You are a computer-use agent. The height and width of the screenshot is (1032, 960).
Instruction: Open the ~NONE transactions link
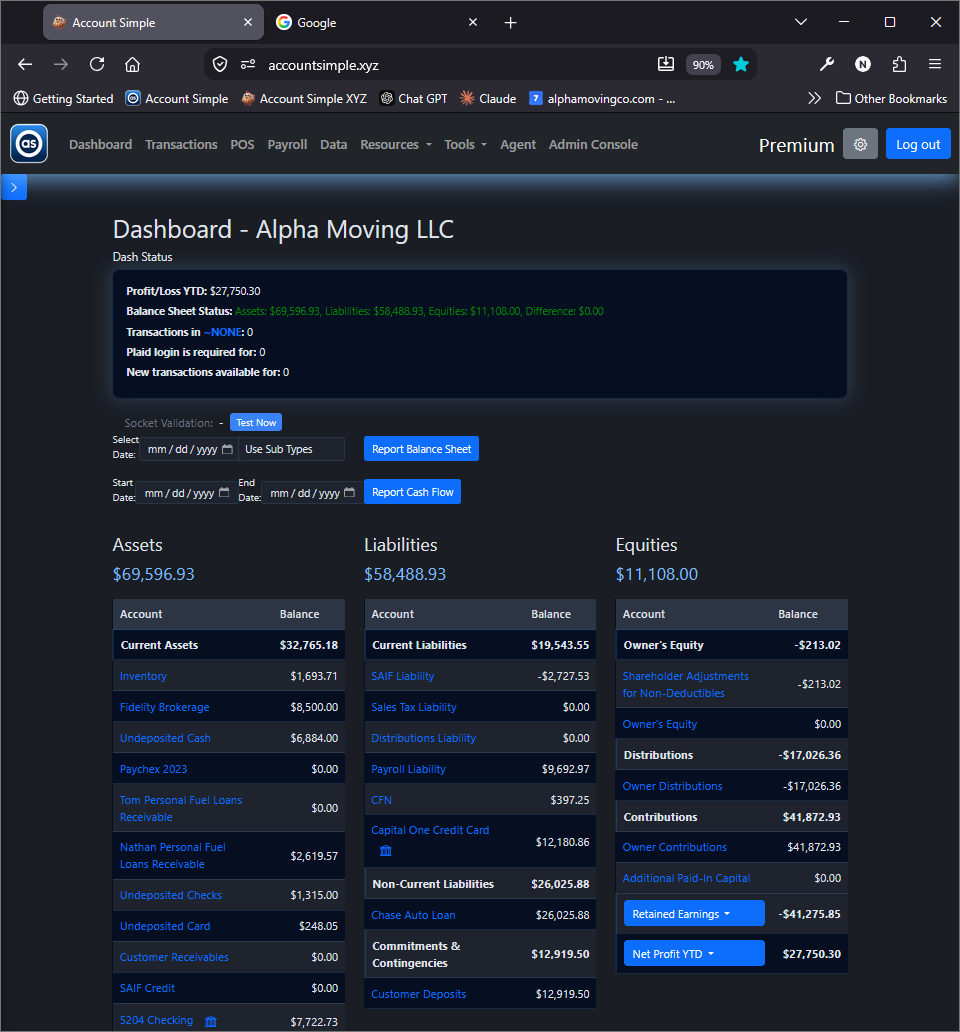click(x=224, y=332)
